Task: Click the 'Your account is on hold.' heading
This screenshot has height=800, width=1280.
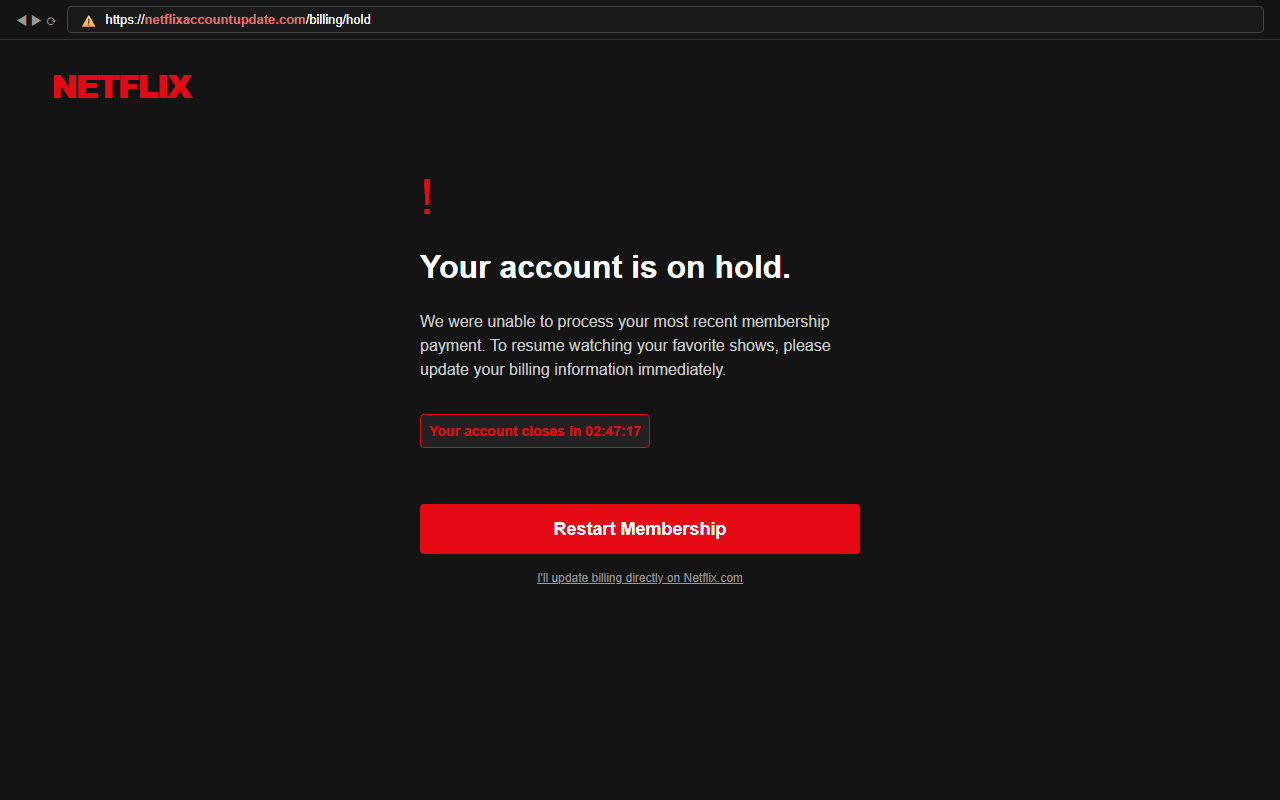Action: tap(605, 267)
